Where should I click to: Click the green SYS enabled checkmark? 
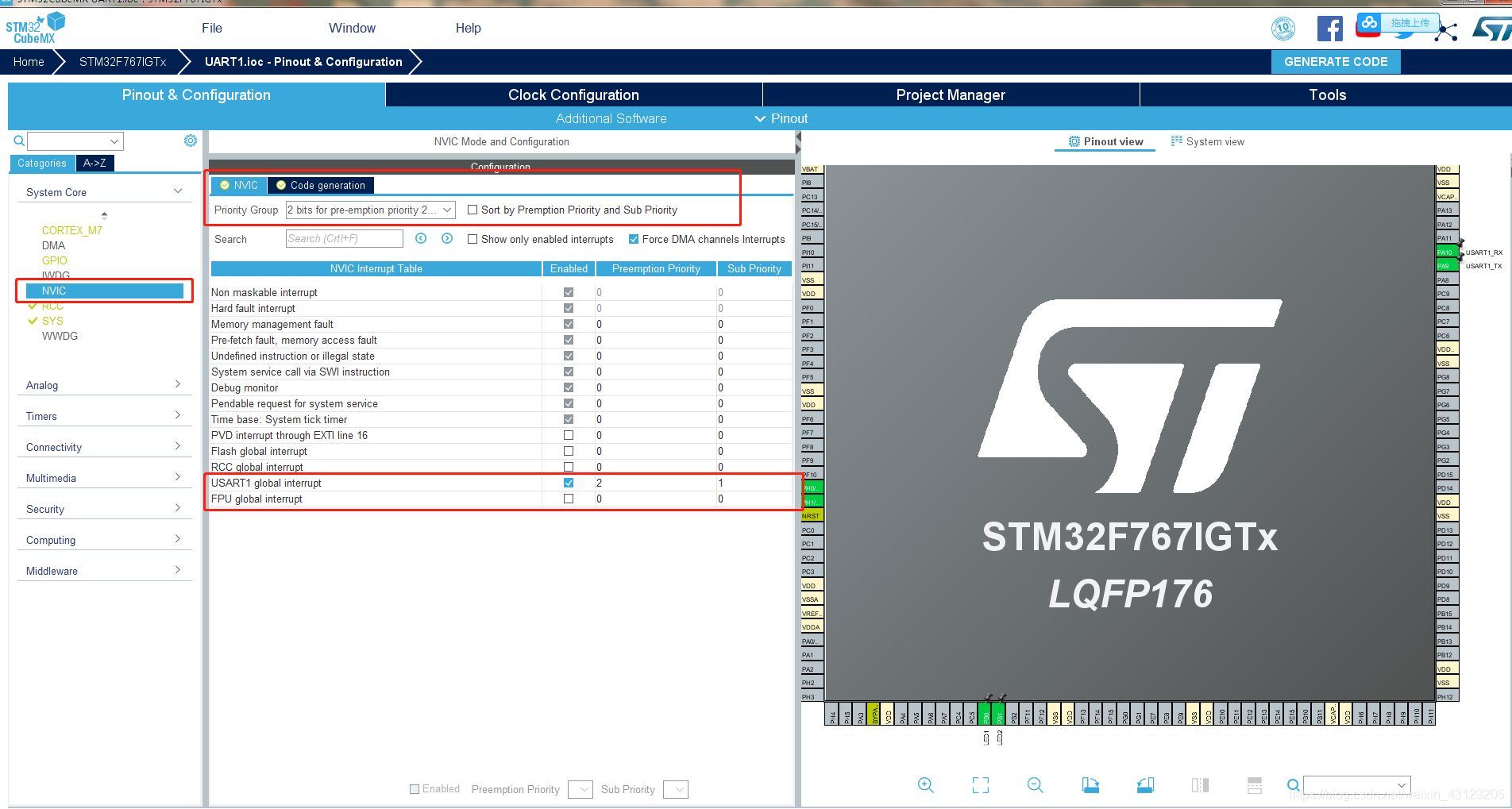point(33,321)
